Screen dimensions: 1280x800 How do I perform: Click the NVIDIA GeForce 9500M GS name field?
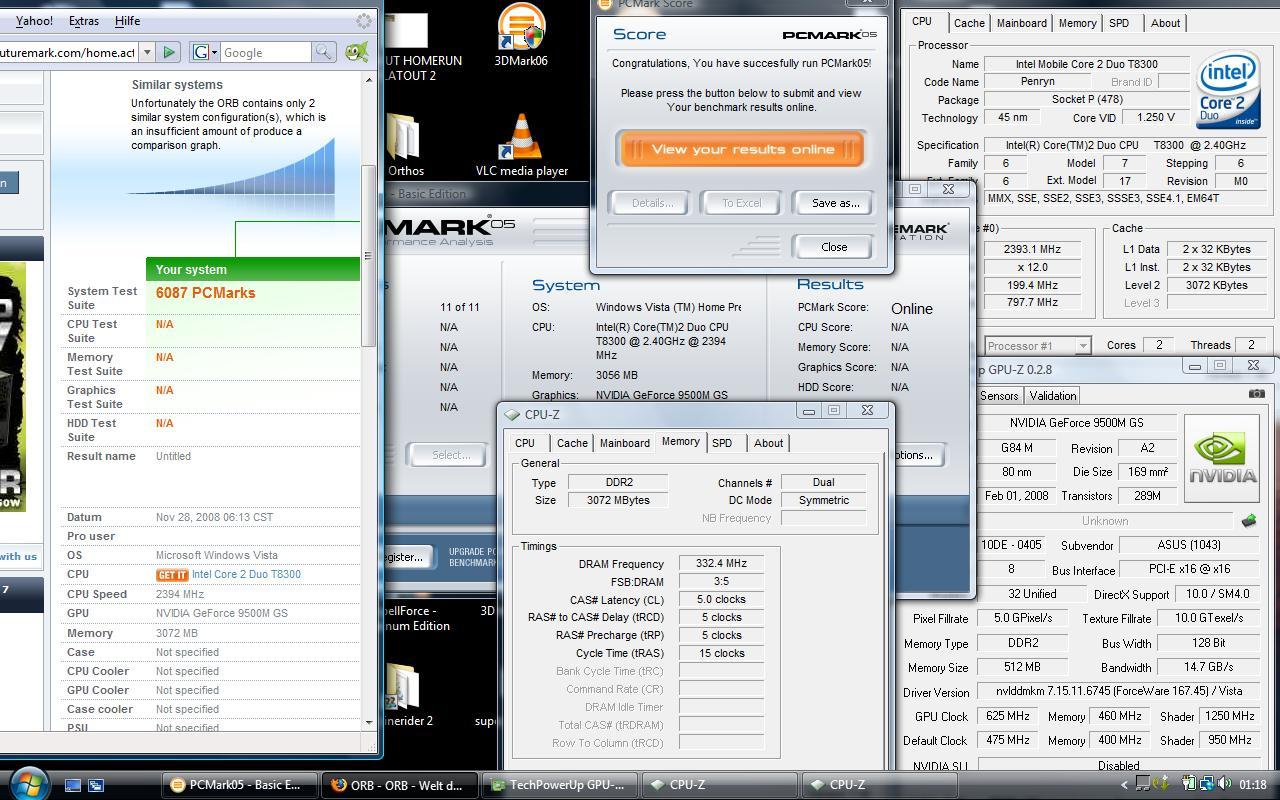click(x=1076, y=423)
